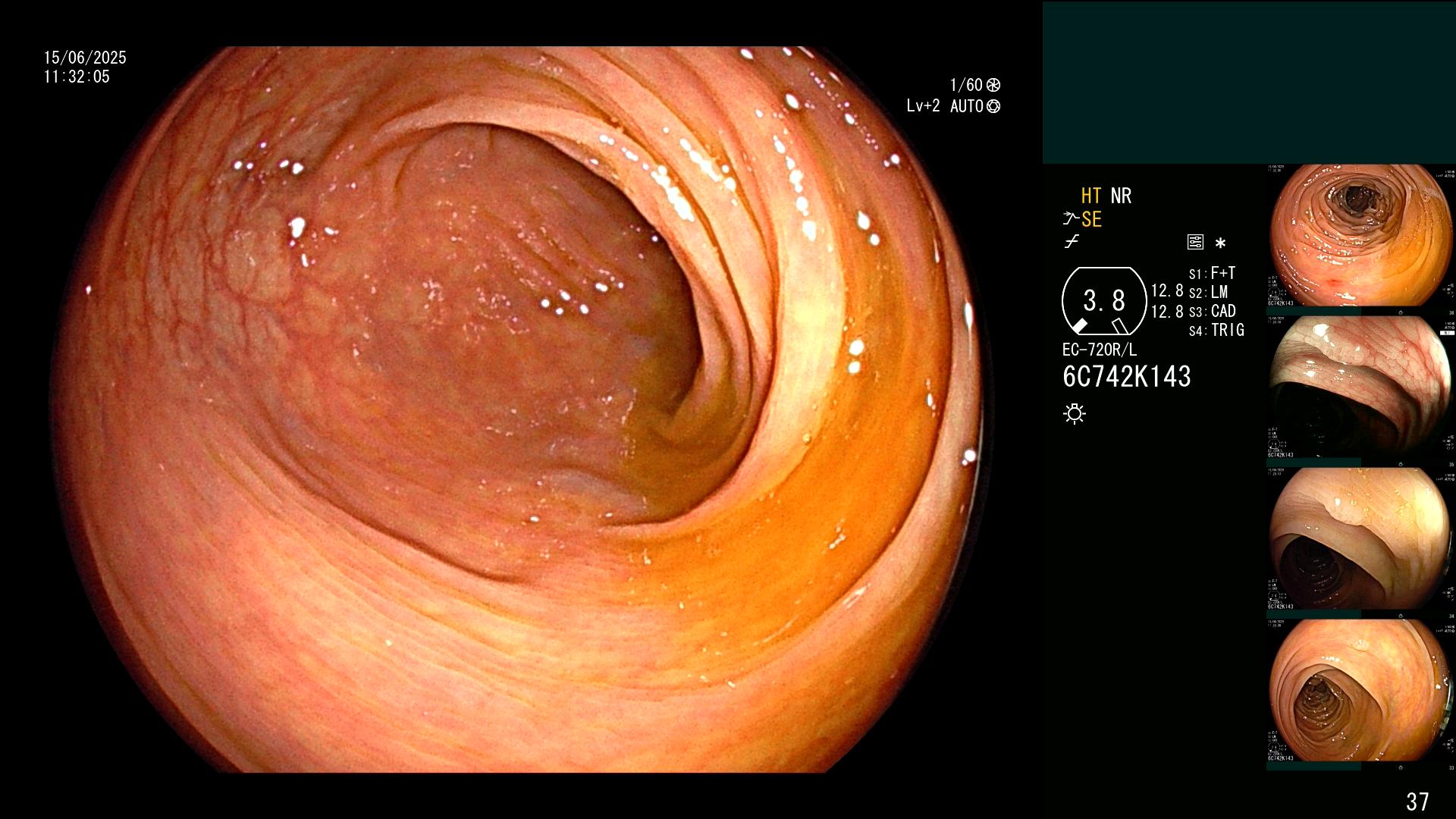Click the image counter 37
This screenshot has width=1456, height=819.
[1417, 801]
